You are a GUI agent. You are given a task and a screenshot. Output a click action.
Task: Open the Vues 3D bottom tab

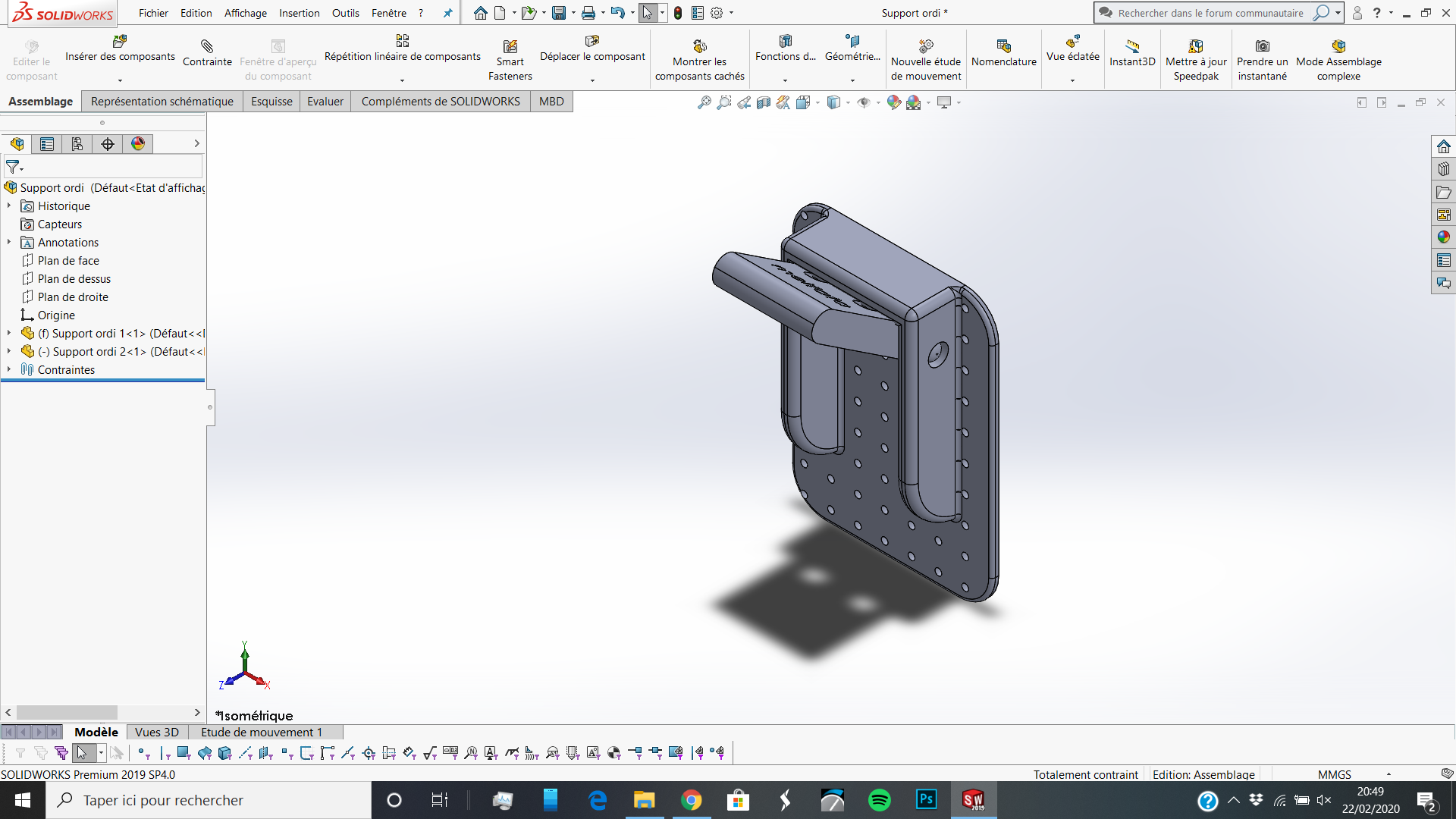(157, 733)
